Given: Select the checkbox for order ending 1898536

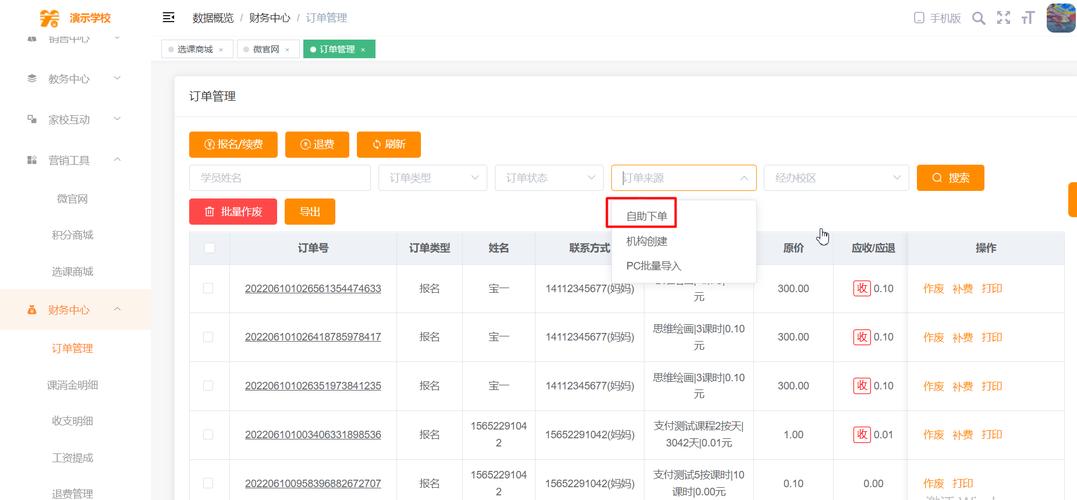Looking at the screenshot, I should [x=208, y=434].
